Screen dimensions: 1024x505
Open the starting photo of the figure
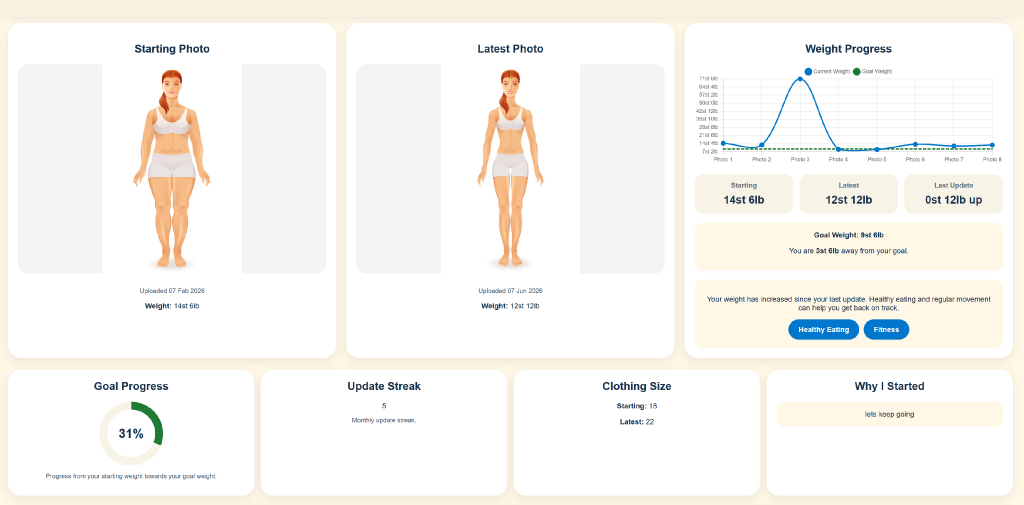tap(172, 169)
